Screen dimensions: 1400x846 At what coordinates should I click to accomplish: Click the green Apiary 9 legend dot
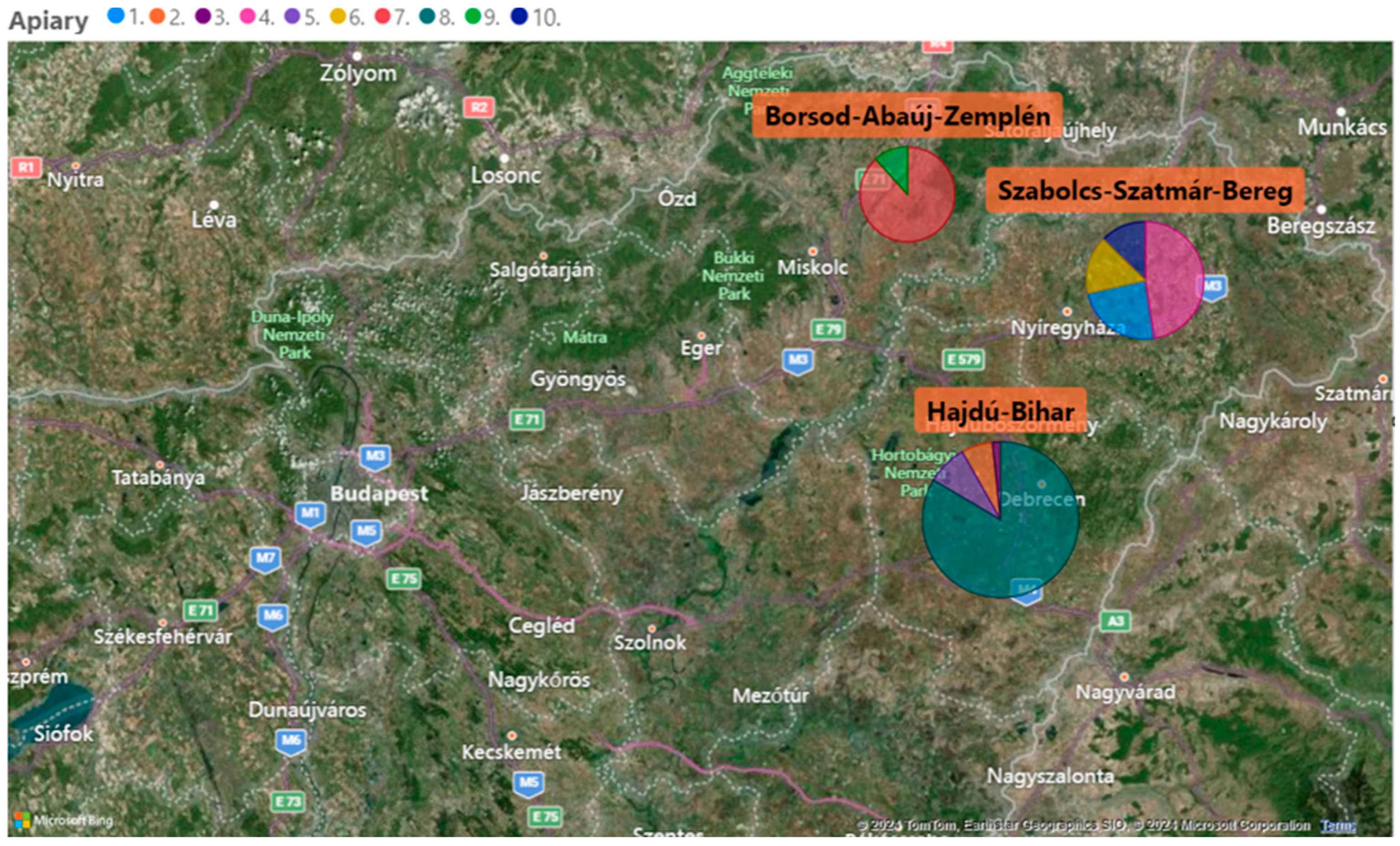tap(473, 16)
